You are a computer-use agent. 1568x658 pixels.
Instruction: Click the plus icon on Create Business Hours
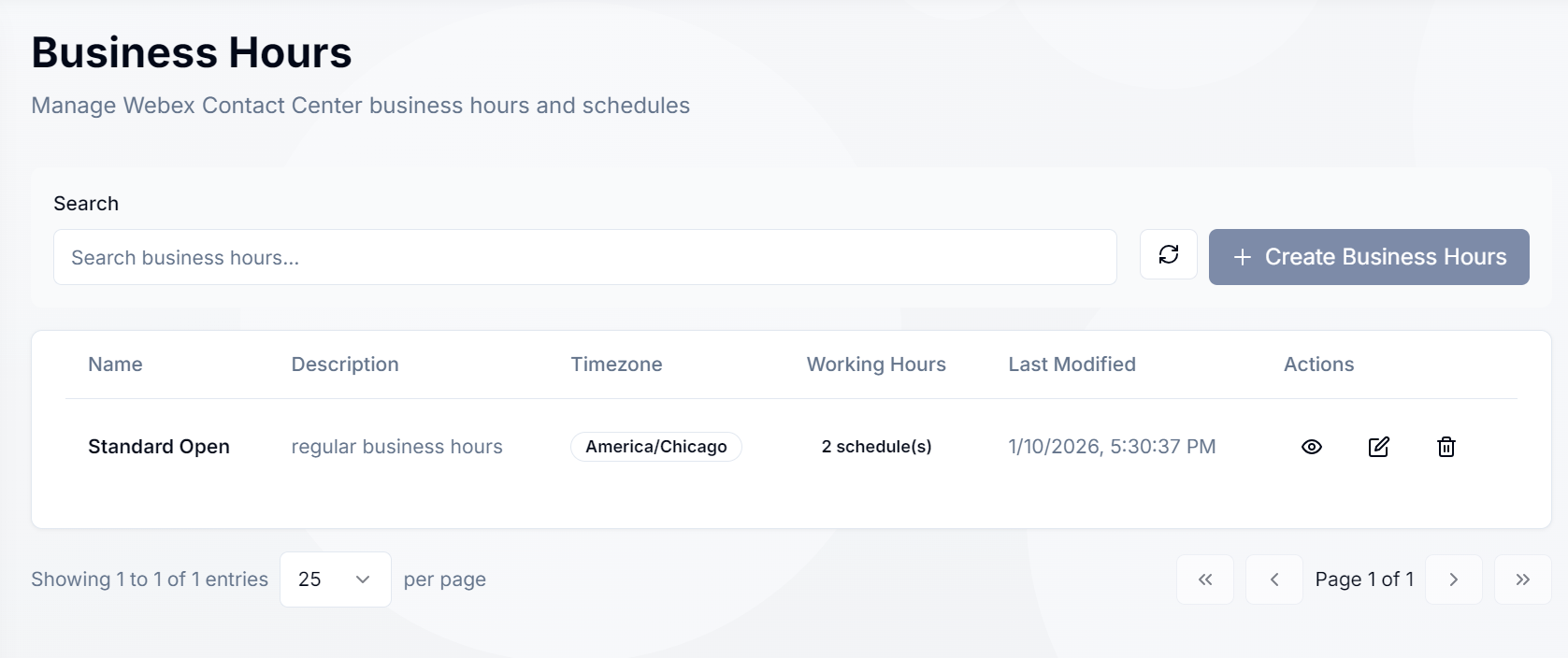[x=1242, y=257]
